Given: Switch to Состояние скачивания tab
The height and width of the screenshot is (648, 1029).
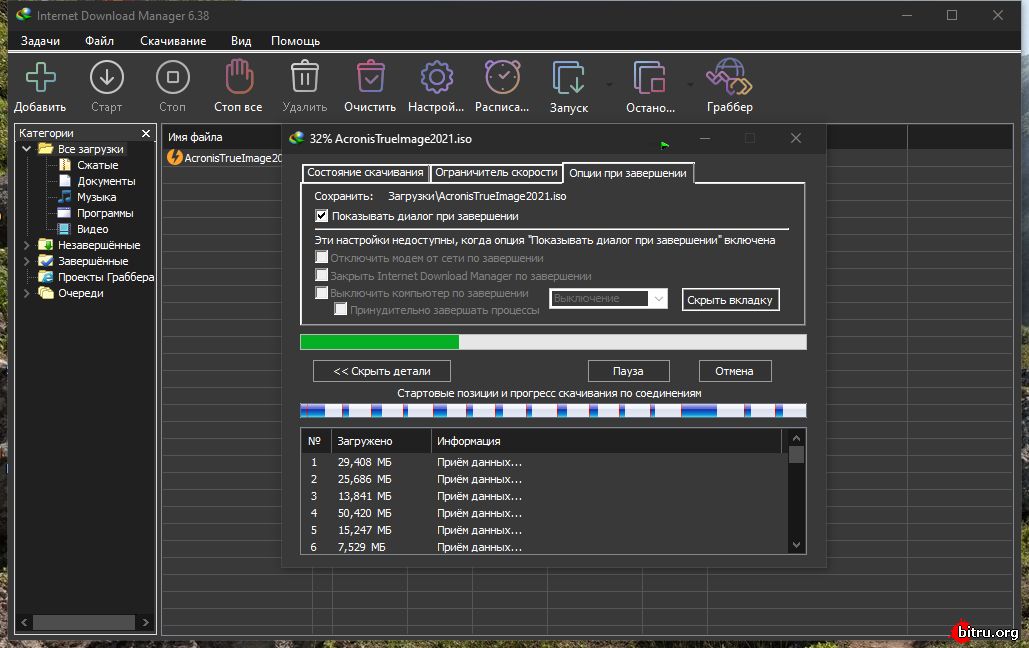Looking at the screenshot, I should coord(365,173).
